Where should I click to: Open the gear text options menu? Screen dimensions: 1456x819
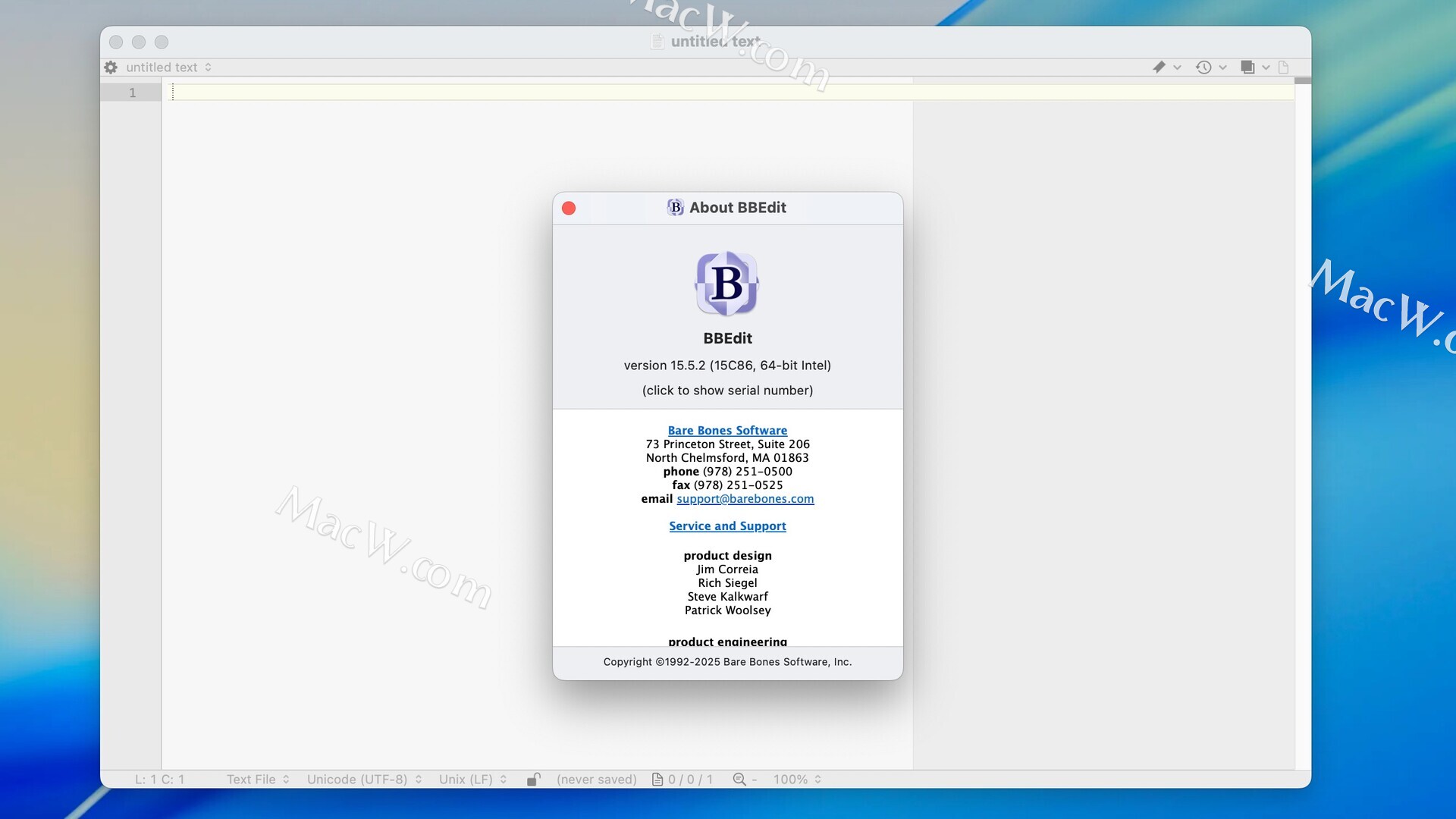[x=111, y=67]
